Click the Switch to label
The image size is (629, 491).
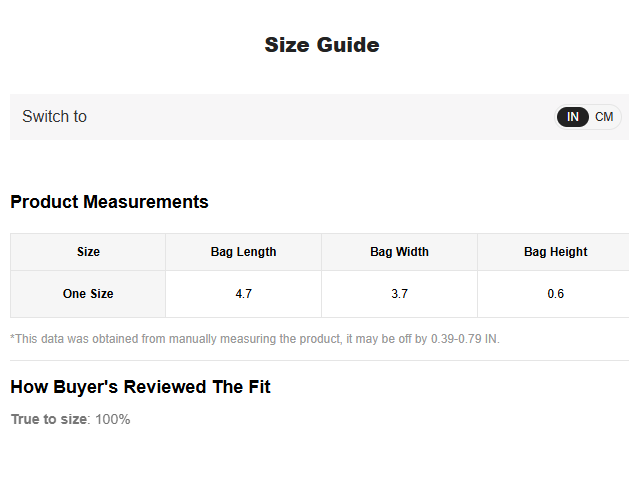55,116
